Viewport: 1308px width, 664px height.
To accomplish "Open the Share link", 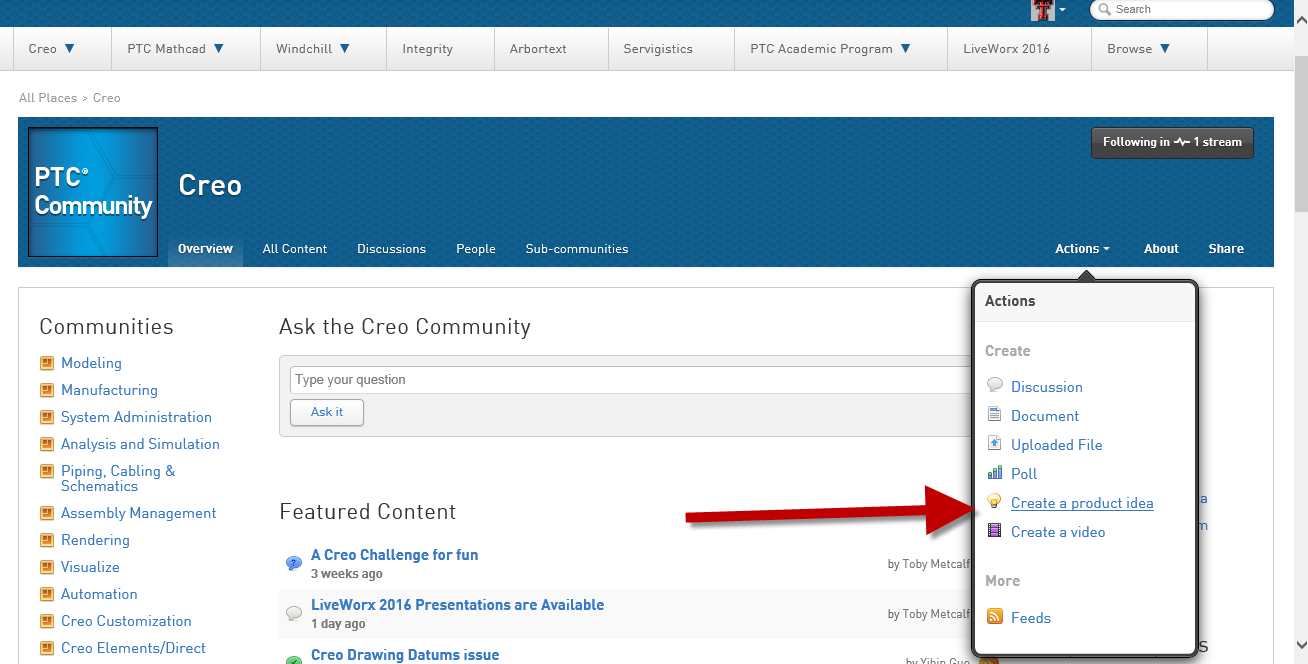I will 1226,249.
